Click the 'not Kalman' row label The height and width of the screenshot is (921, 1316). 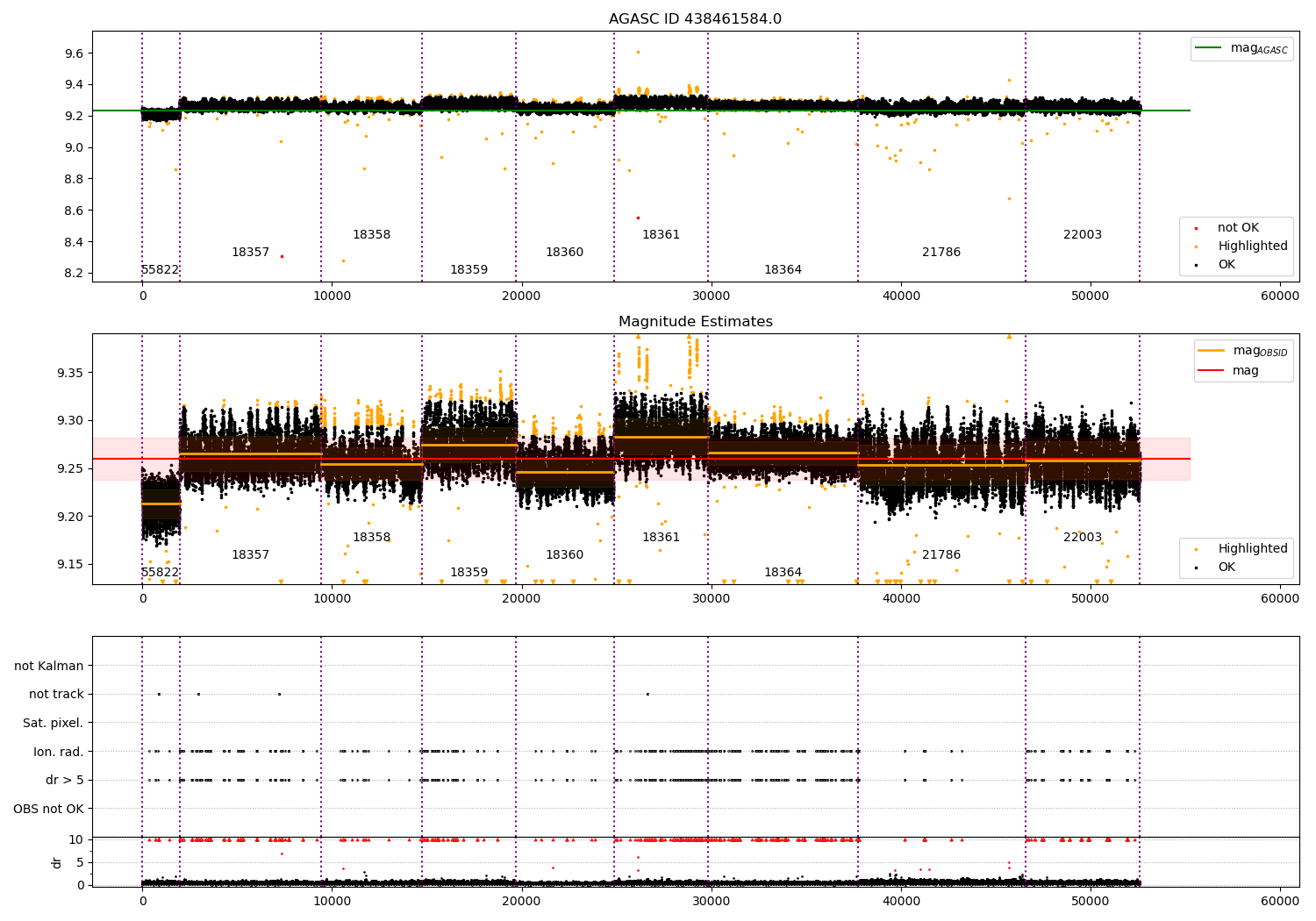(x=49, y=667)
